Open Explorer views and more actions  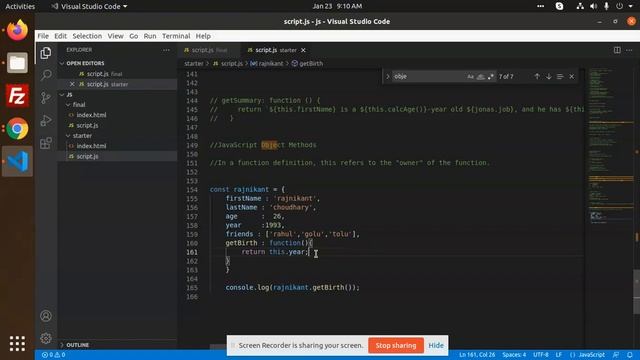[x=166, y=50]
